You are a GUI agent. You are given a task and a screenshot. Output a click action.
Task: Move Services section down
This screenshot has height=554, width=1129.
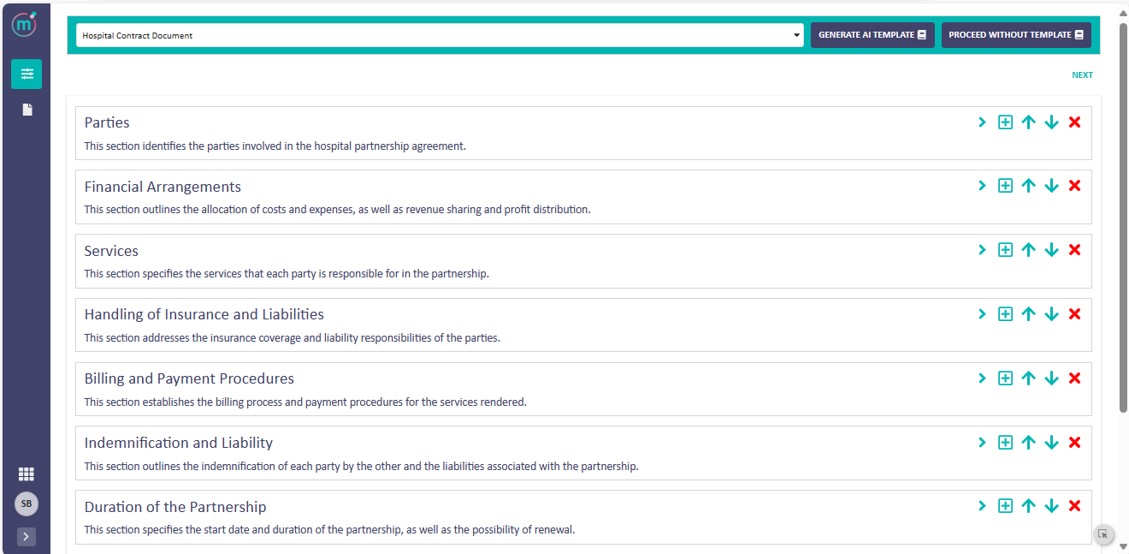[x=1051, y=250]
